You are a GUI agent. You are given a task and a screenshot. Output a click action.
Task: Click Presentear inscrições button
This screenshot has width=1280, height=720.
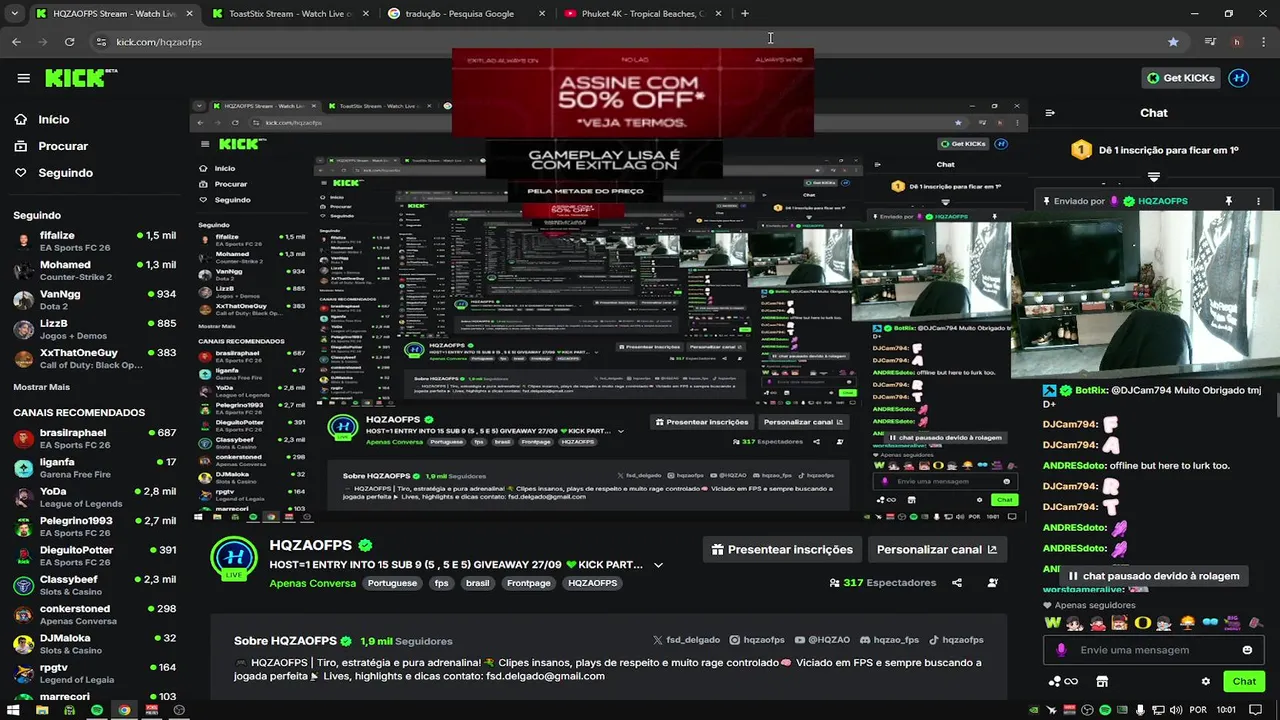(x=781, y=549)
